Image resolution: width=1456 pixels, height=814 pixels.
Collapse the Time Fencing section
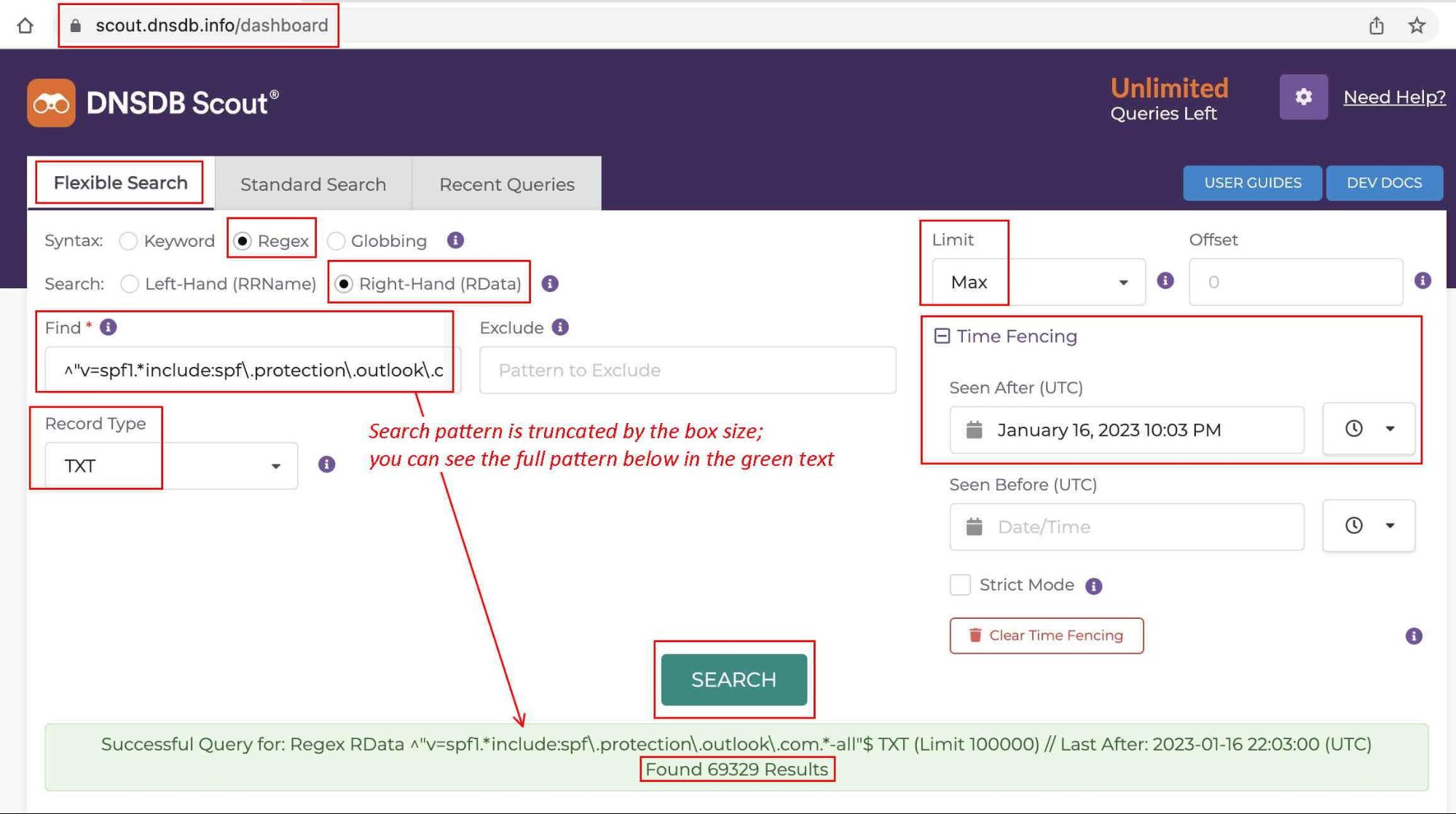943,336
